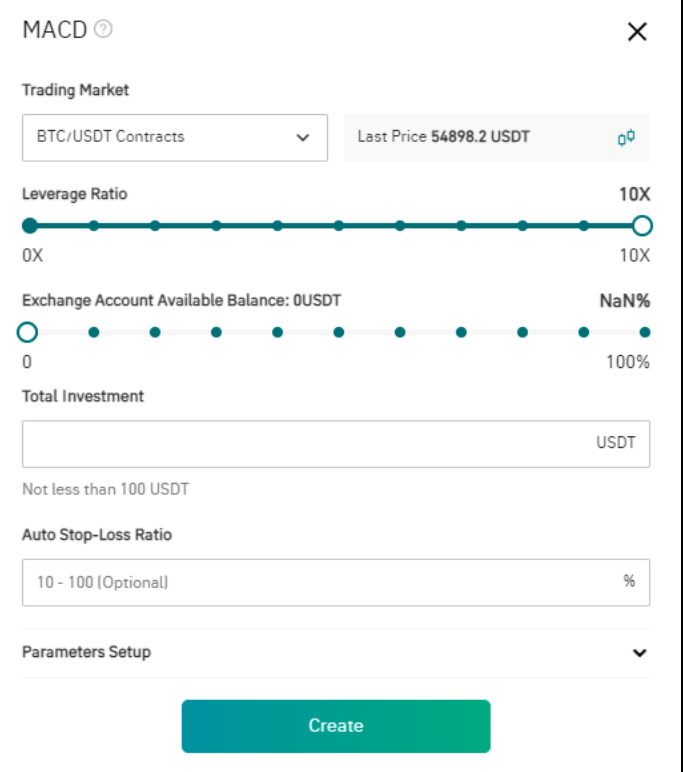Image resolution: width=683 pixels, height=772 pixels.
Task: Focus the Total Investment USDT field
Action: pyautogui.click(x=336, y=444)
